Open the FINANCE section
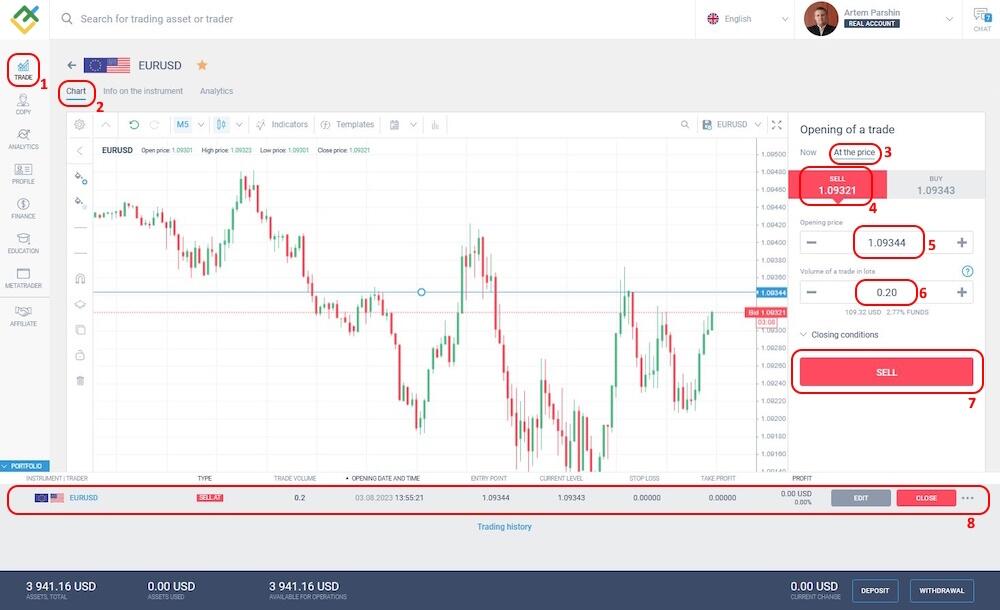This screenshot has width=1000, height=610. [x=22, y=207]
